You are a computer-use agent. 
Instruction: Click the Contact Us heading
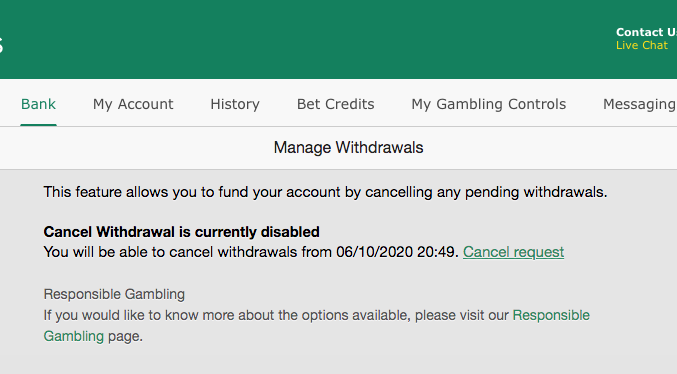point(646,32)
